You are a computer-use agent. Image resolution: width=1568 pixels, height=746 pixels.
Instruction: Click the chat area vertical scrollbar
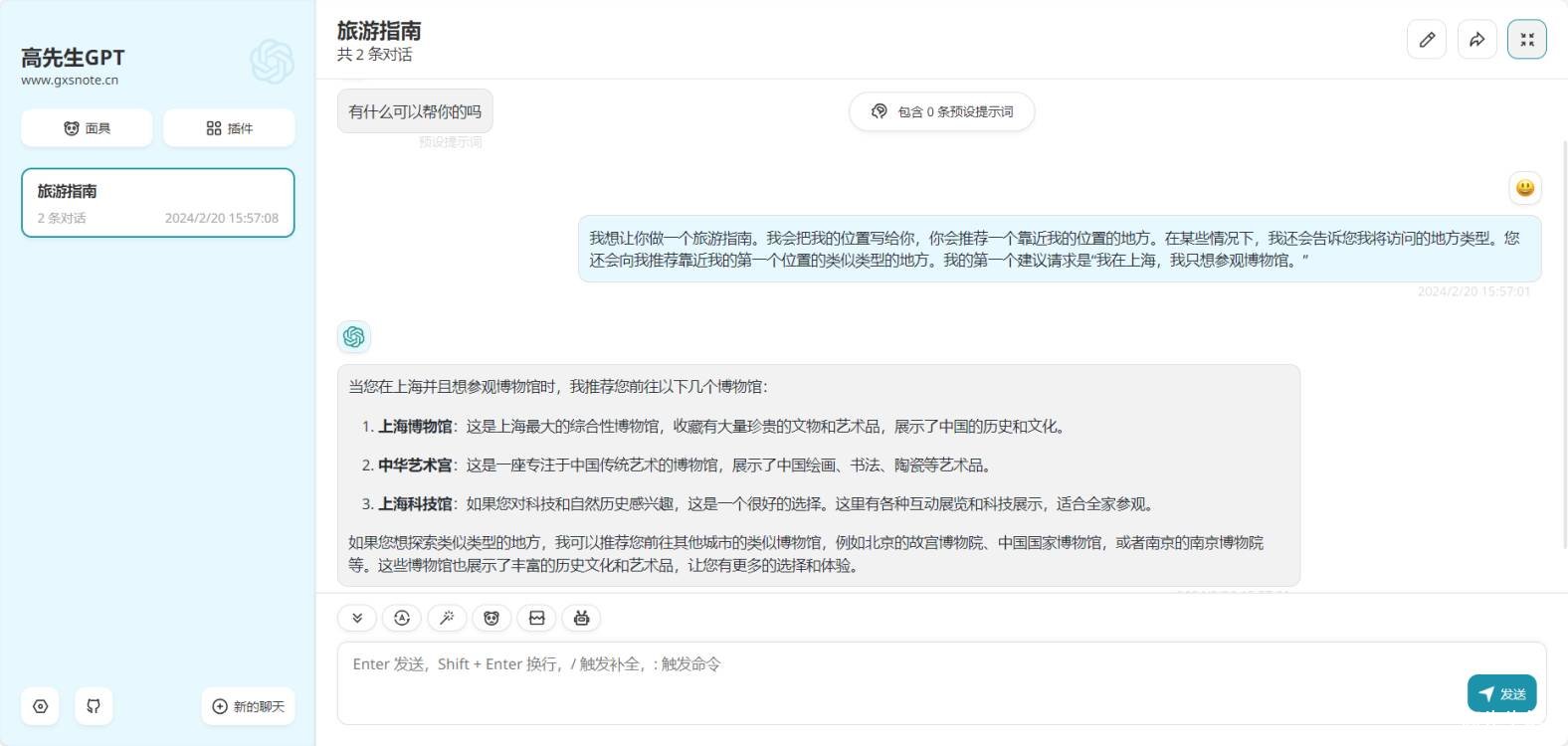(x=1563, y=343)
